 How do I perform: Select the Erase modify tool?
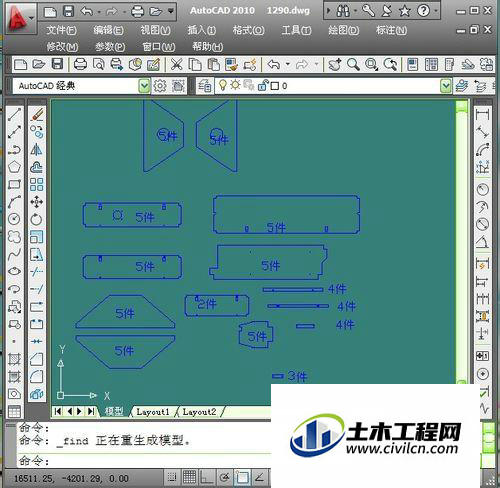click(37, 114)
